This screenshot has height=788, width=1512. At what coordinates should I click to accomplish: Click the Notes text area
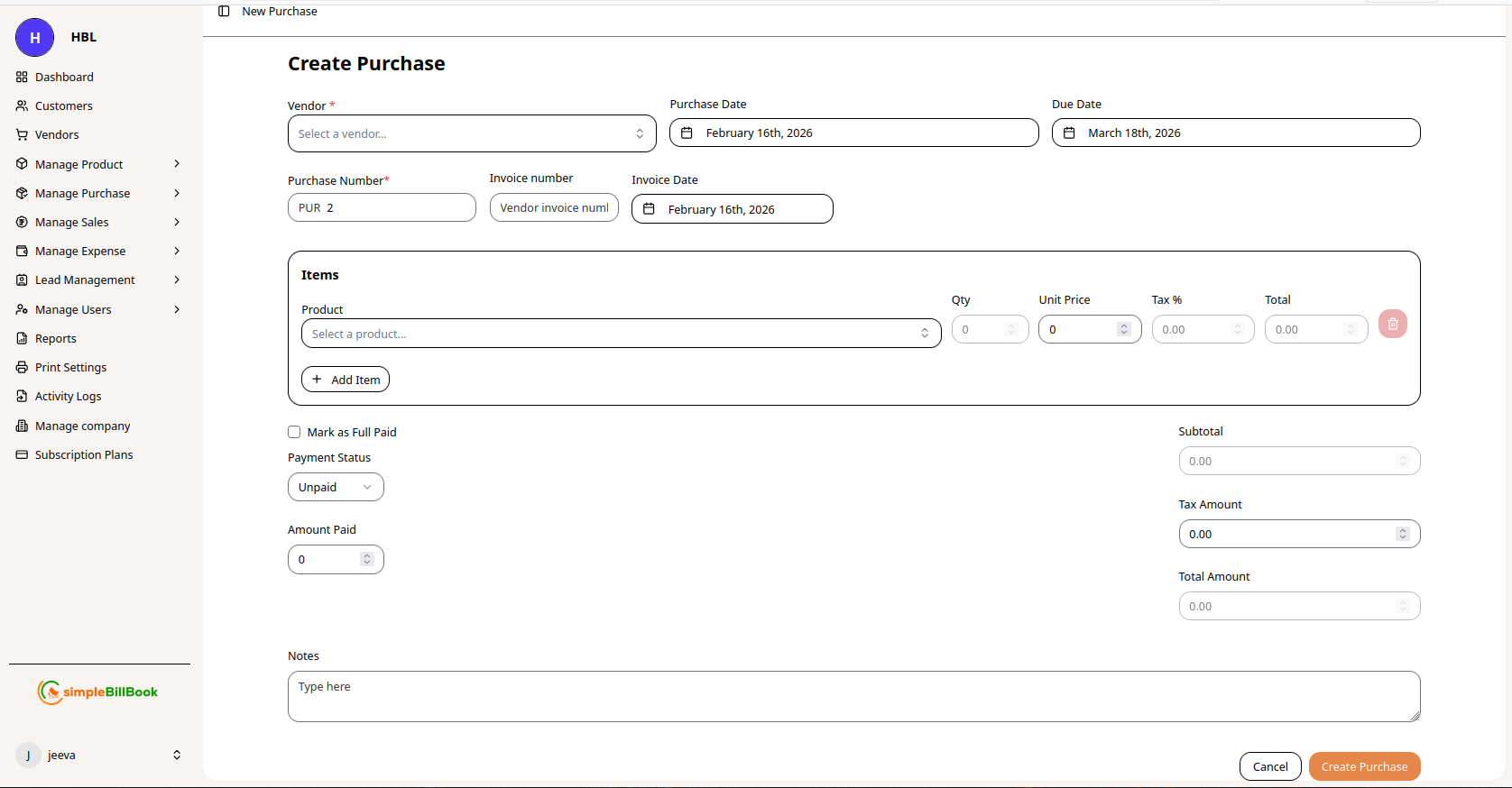(853, 696)
